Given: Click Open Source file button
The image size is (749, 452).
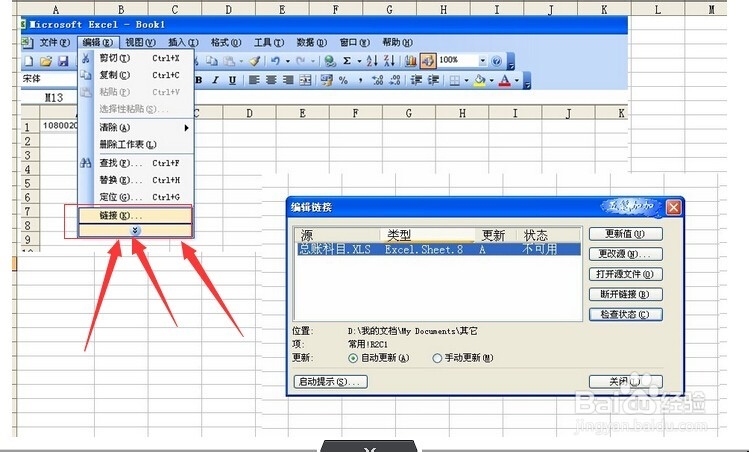Looking at the screenshot, I should (626, 274).
